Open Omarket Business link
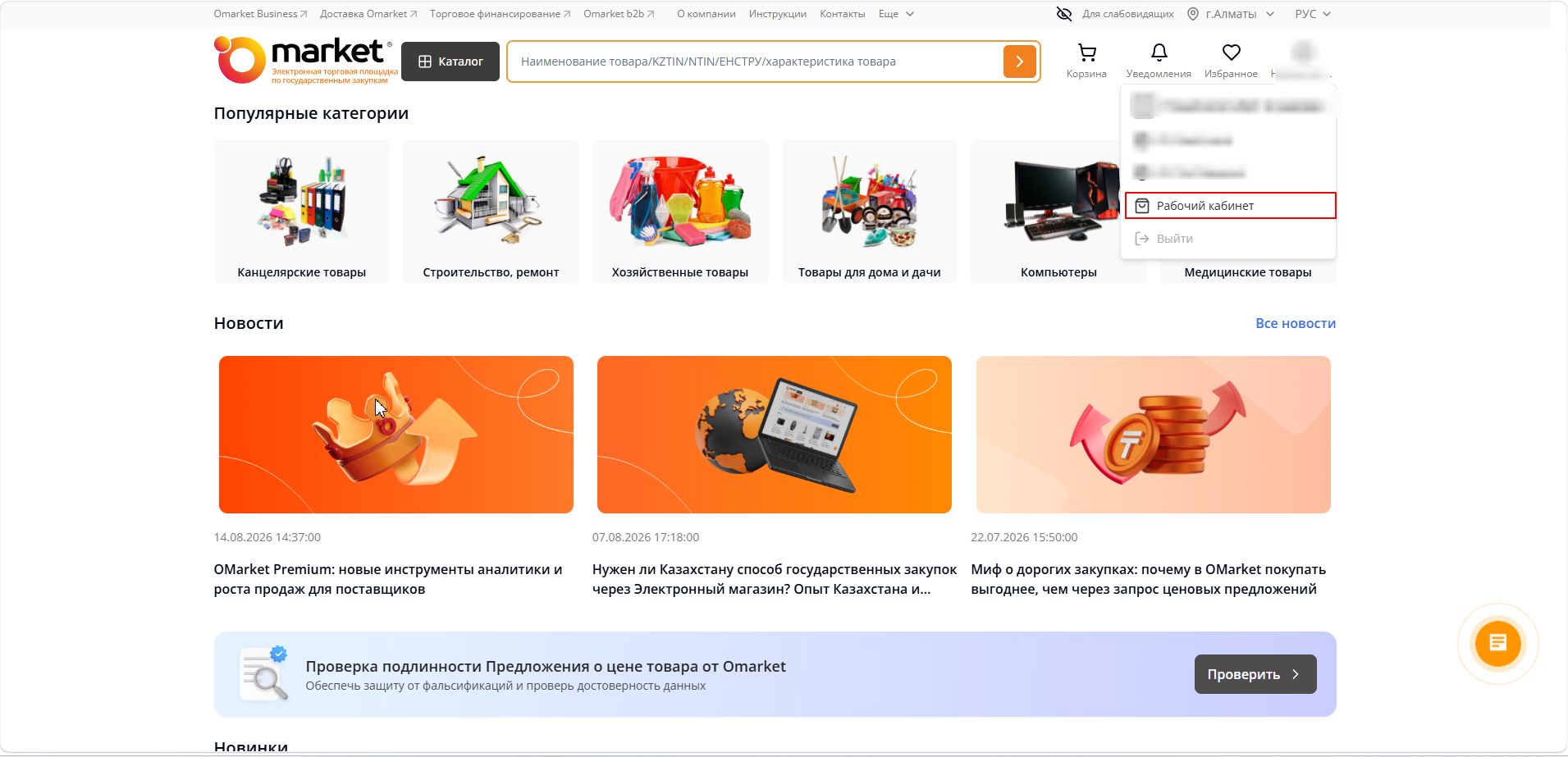1568x757 pixels. click(260, 14)
